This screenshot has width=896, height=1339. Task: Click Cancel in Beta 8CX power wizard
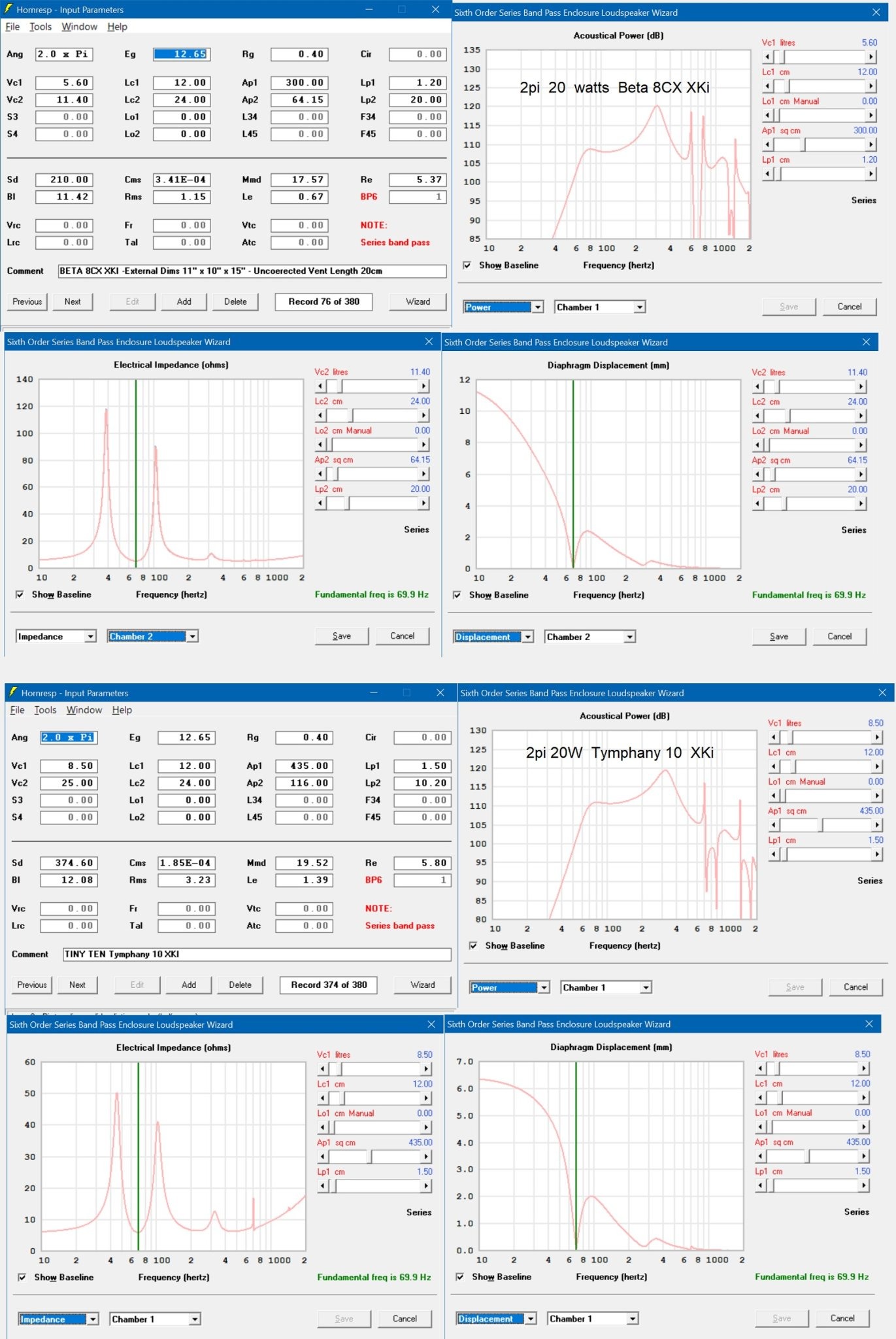pyautogui.click(x=850, y=307)
